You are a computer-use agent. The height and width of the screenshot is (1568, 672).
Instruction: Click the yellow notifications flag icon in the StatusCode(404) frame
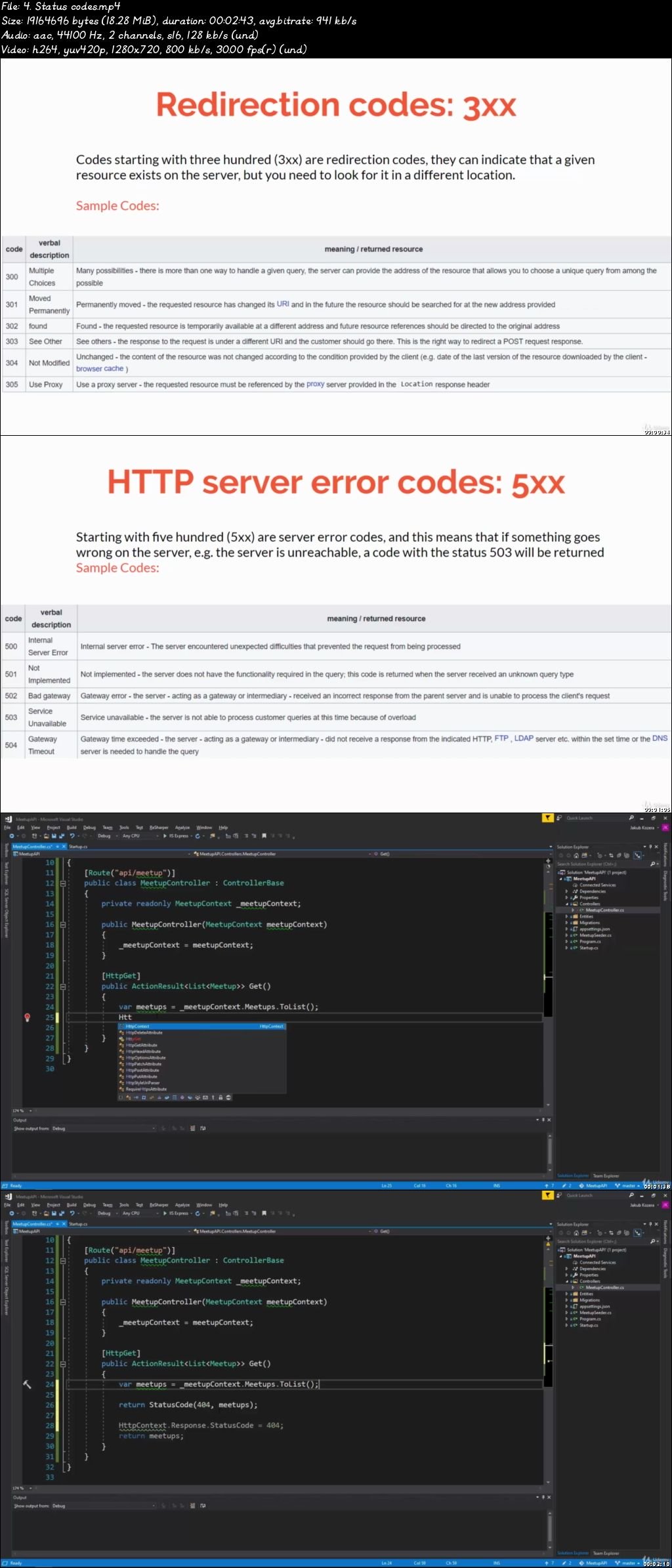(x=548, y=1195)
